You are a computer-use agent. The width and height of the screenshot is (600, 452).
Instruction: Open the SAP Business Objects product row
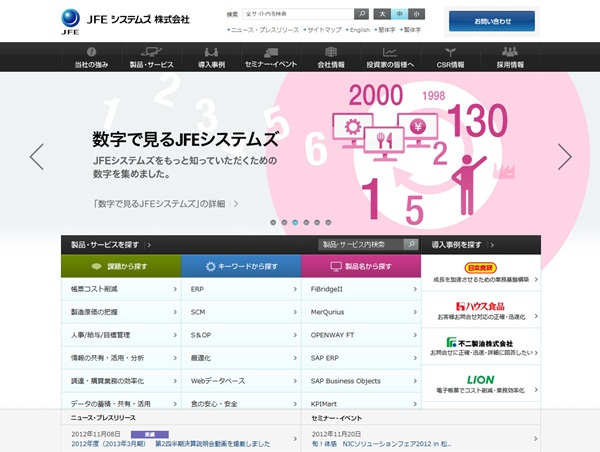(x=361, y=381)
